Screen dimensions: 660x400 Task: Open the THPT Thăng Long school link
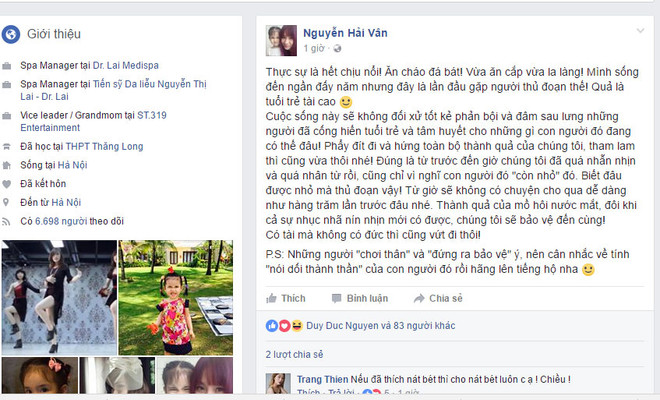tap(104, 146)
